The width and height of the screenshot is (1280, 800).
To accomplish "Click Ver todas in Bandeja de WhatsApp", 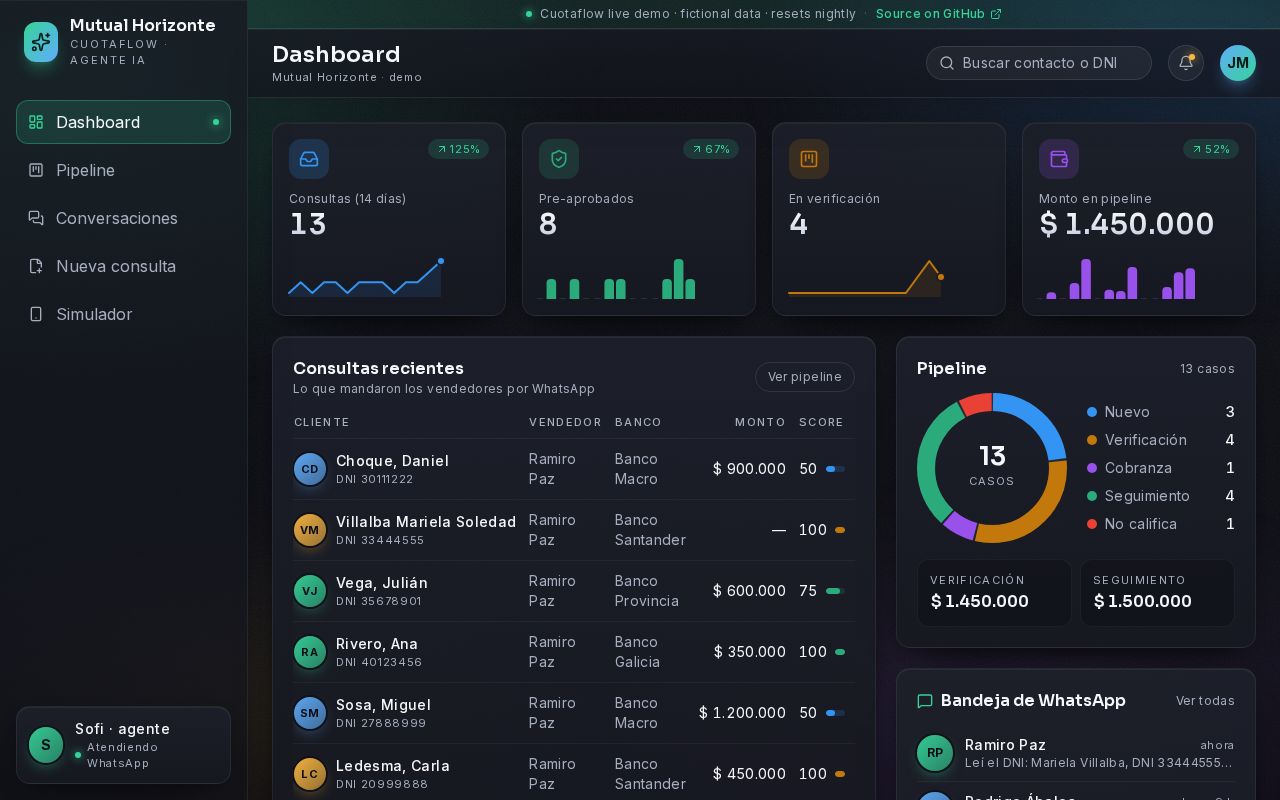I will [1205, 701].
